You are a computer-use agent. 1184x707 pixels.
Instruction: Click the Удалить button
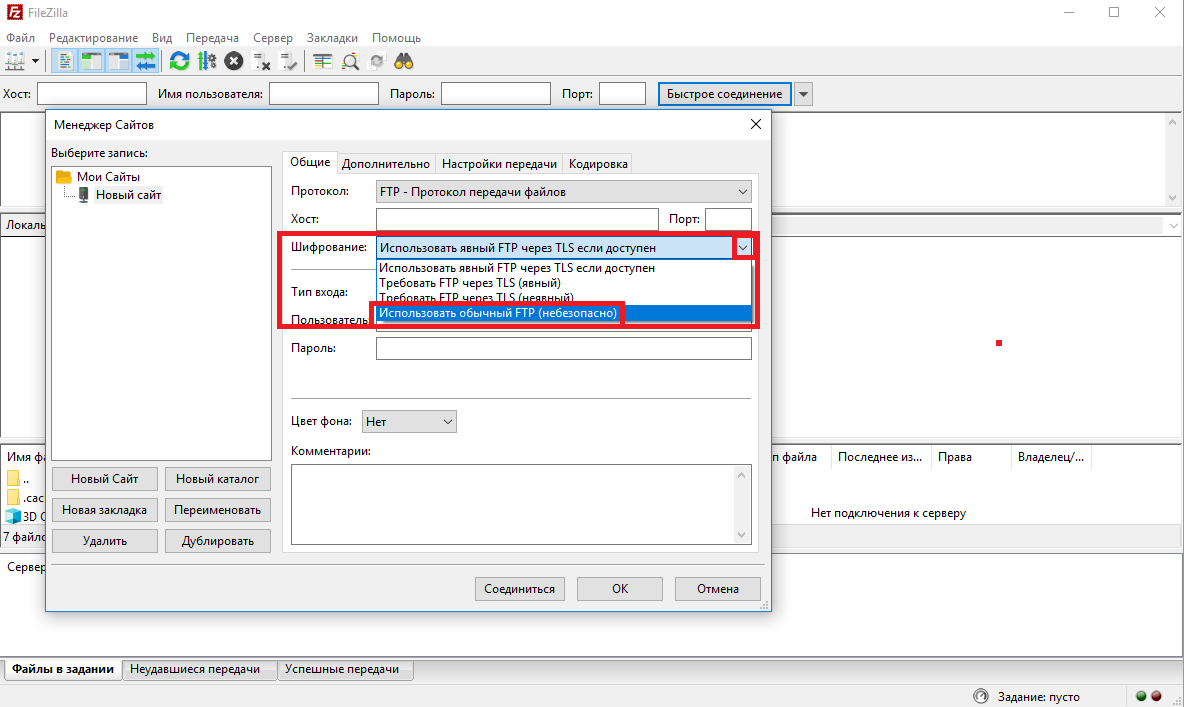[x=105, y=541]
